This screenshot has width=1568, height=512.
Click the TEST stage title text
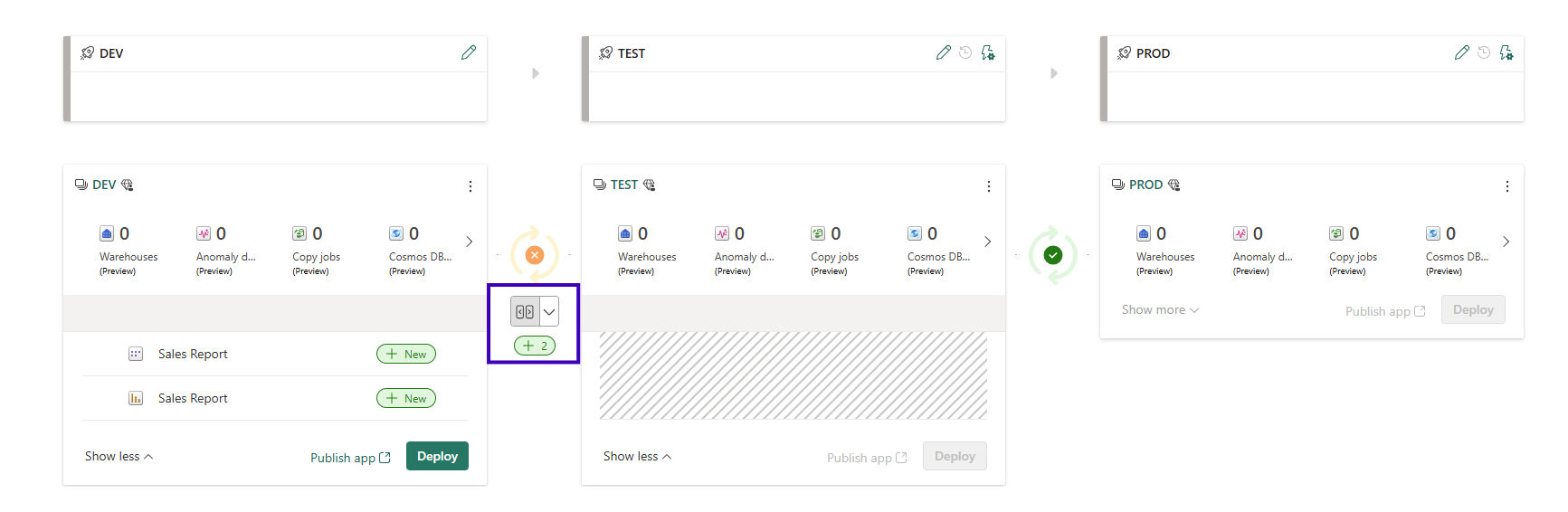pyautogui.click(x=632, y=53)
